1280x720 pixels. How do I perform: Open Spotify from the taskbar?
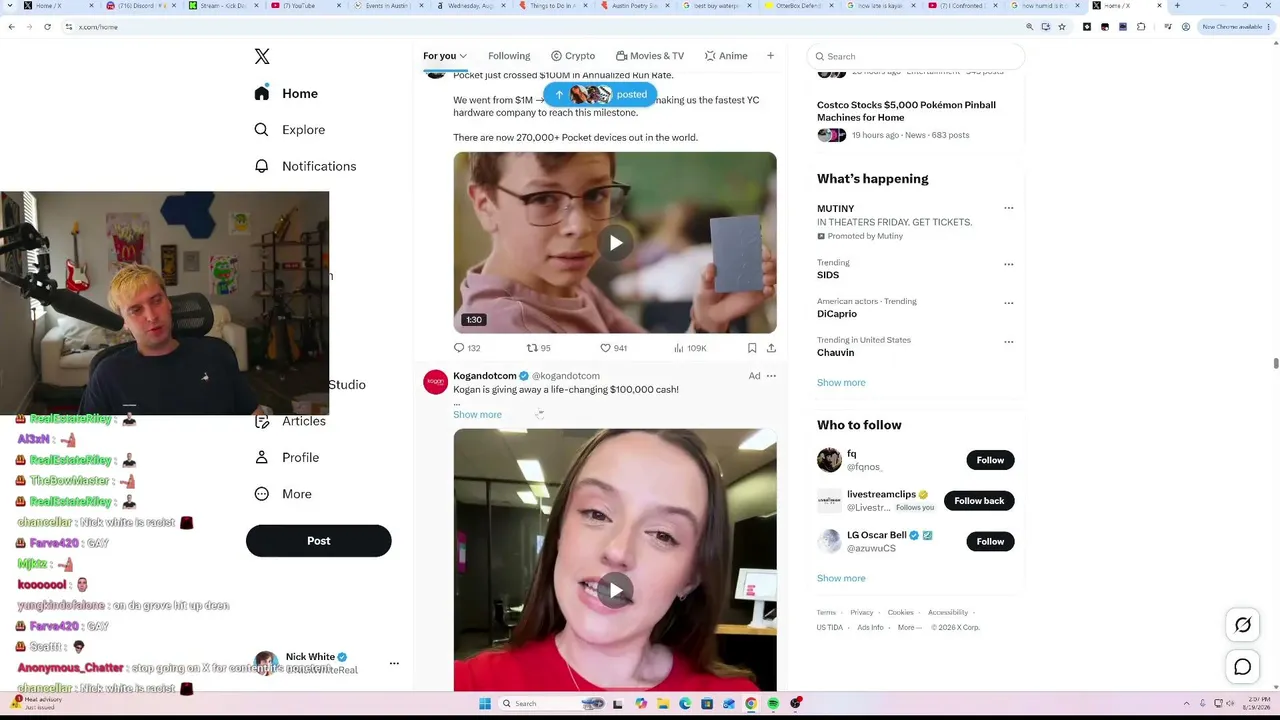click(773, 704)
